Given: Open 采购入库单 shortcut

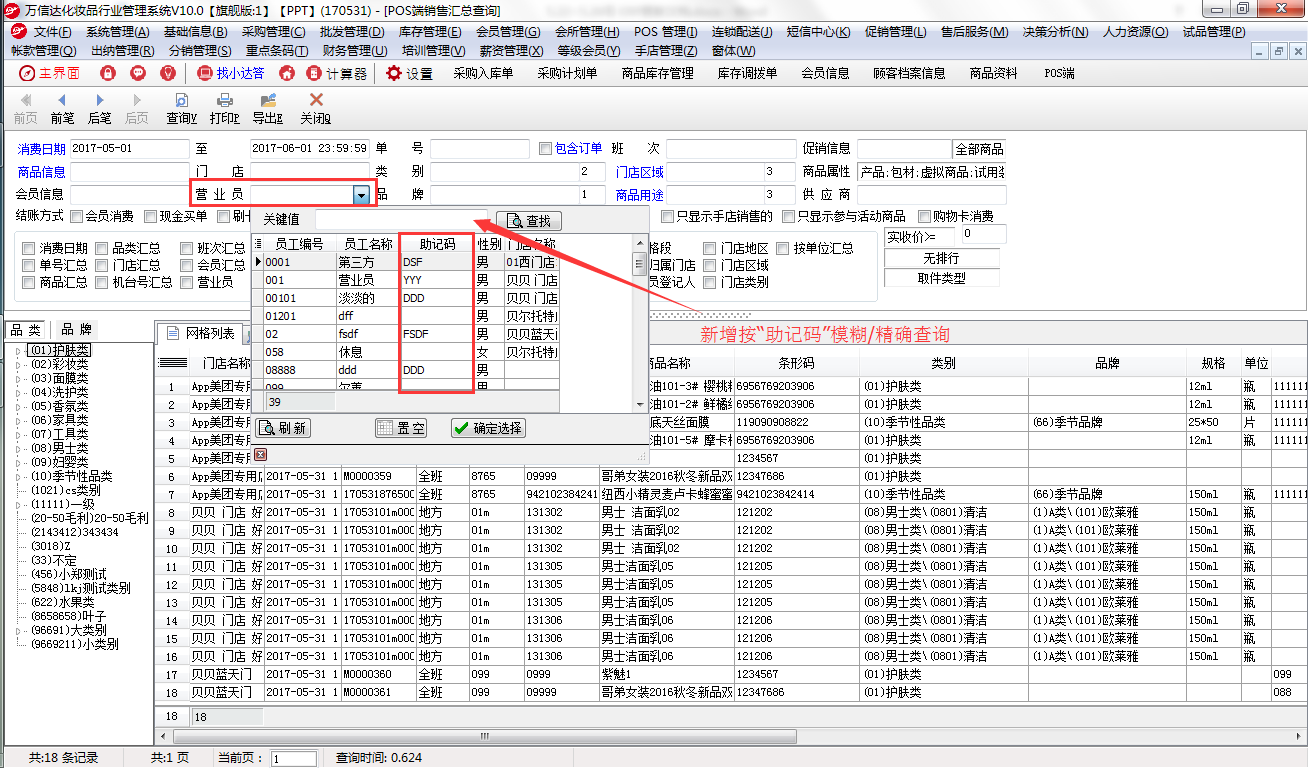Looking at the screenshot, I should click(483, 73).
